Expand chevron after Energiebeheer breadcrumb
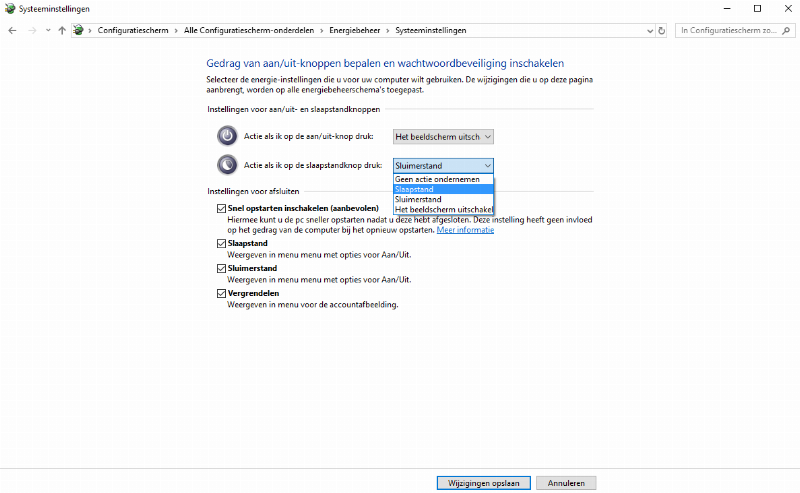Viewport: 800px width, 493px height. [388, 31]
